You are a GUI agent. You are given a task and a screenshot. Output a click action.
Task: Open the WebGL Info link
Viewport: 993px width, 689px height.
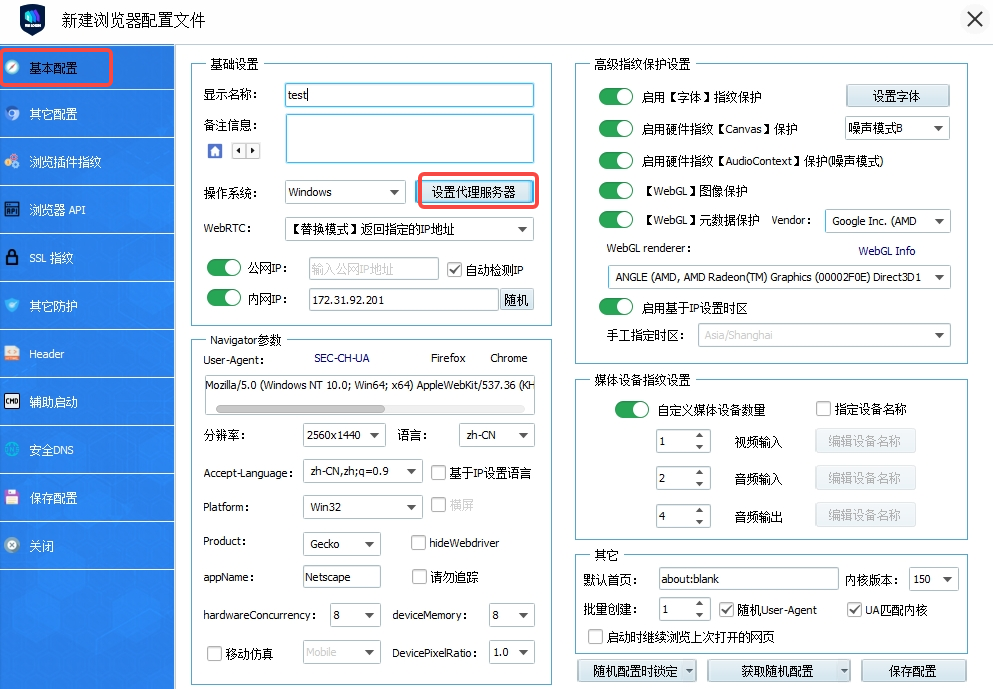point(887,251)
